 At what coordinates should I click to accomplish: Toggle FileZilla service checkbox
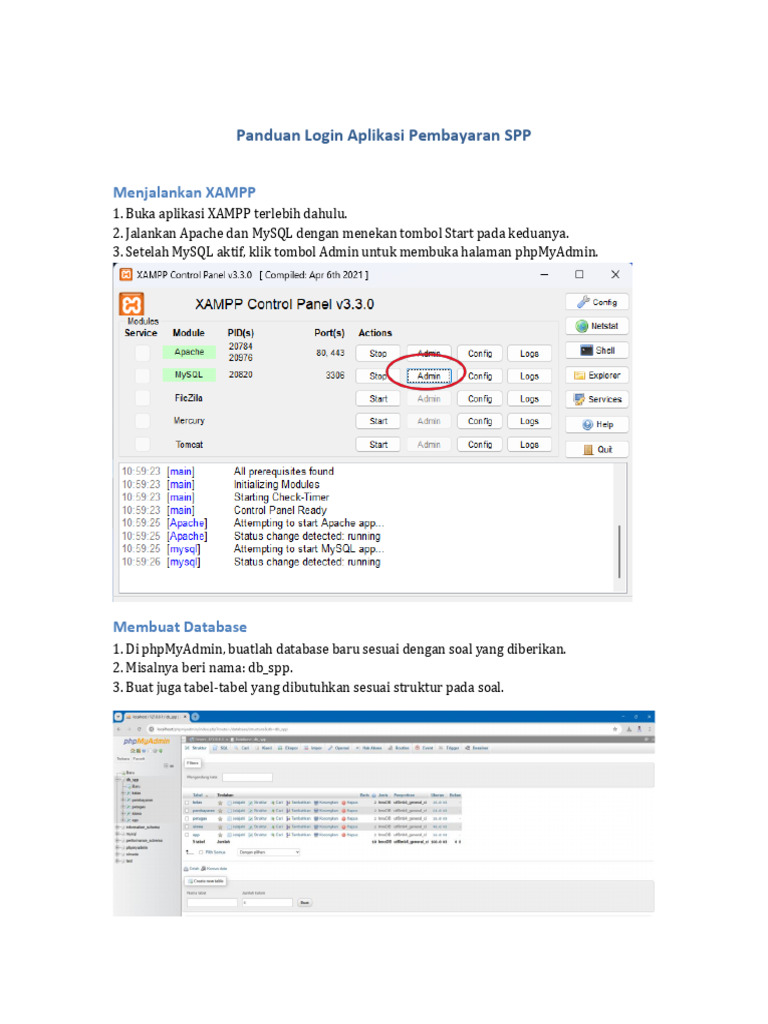pos(142,398)
